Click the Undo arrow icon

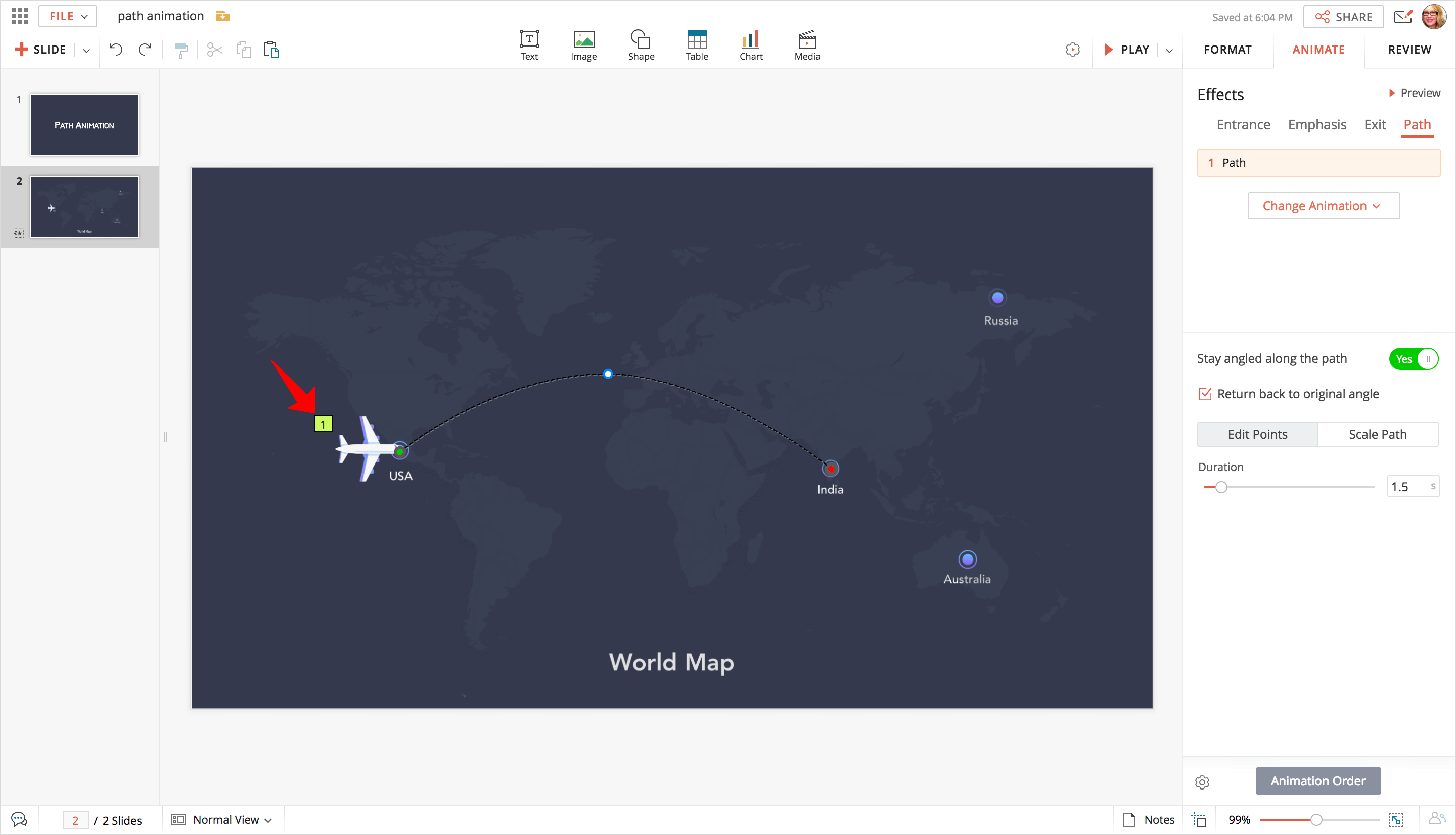point(116,50)
